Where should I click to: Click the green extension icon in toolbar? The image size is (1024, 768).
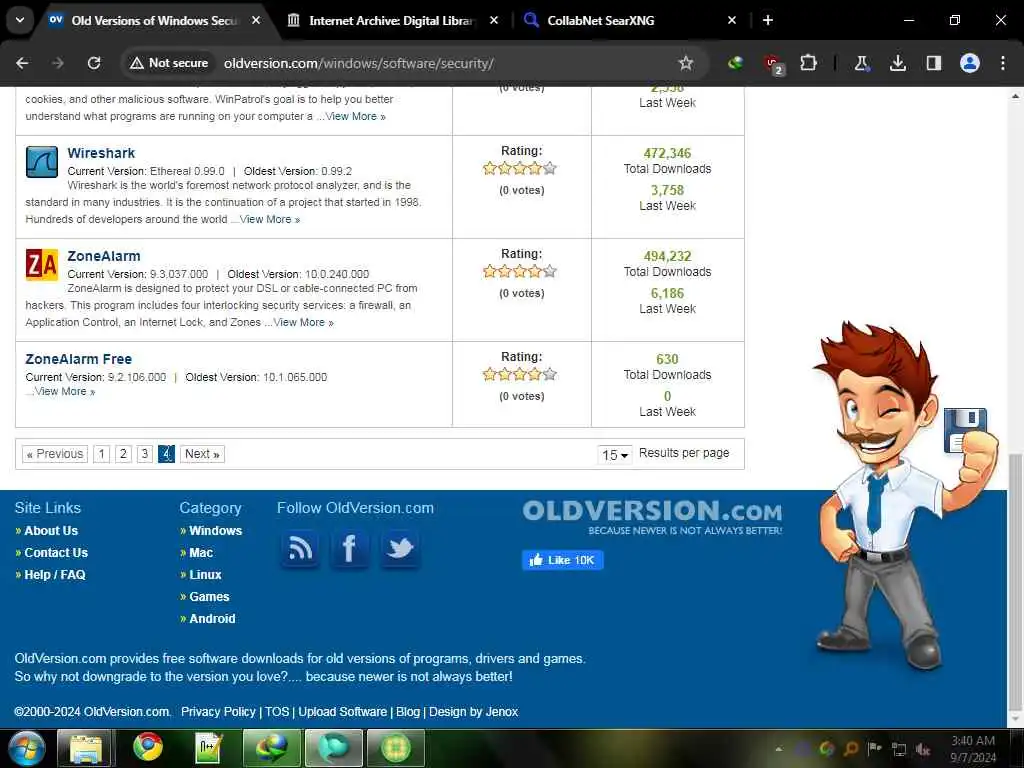(x=735, y=63)
